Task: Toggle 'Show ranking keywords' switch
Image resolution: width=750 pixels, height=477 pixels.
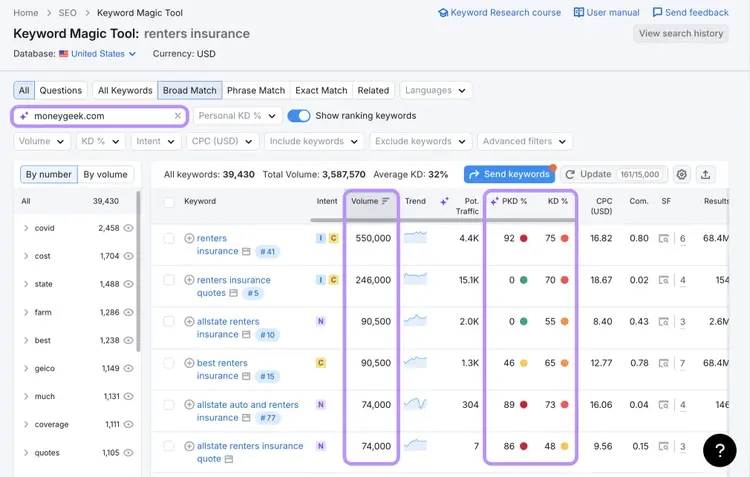Action: coord(299,116)
